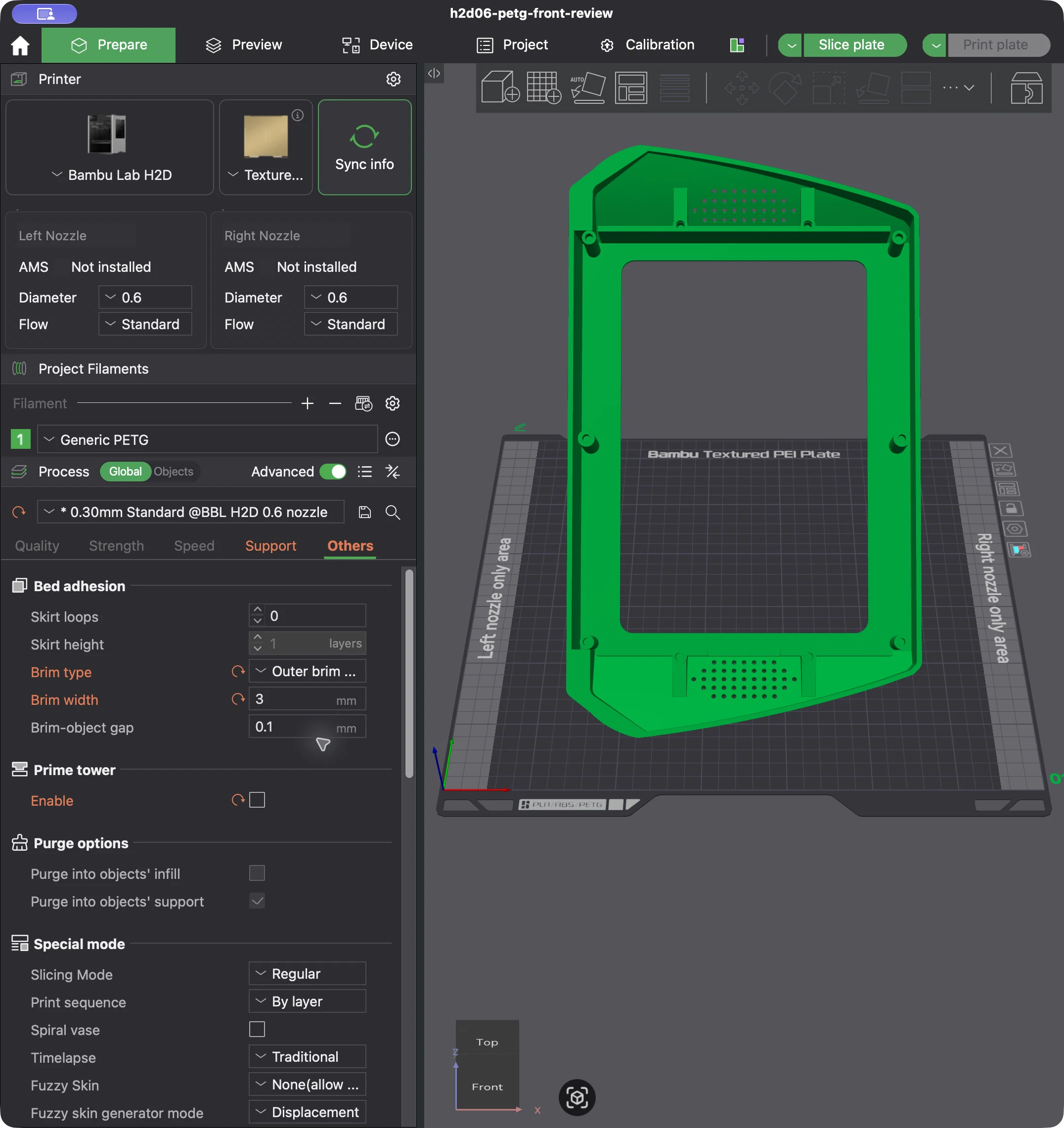Enable the Spiral vase checkbox
Screen dimensions: 1064x1128
pyautogui.click(x=257, y=1029)
